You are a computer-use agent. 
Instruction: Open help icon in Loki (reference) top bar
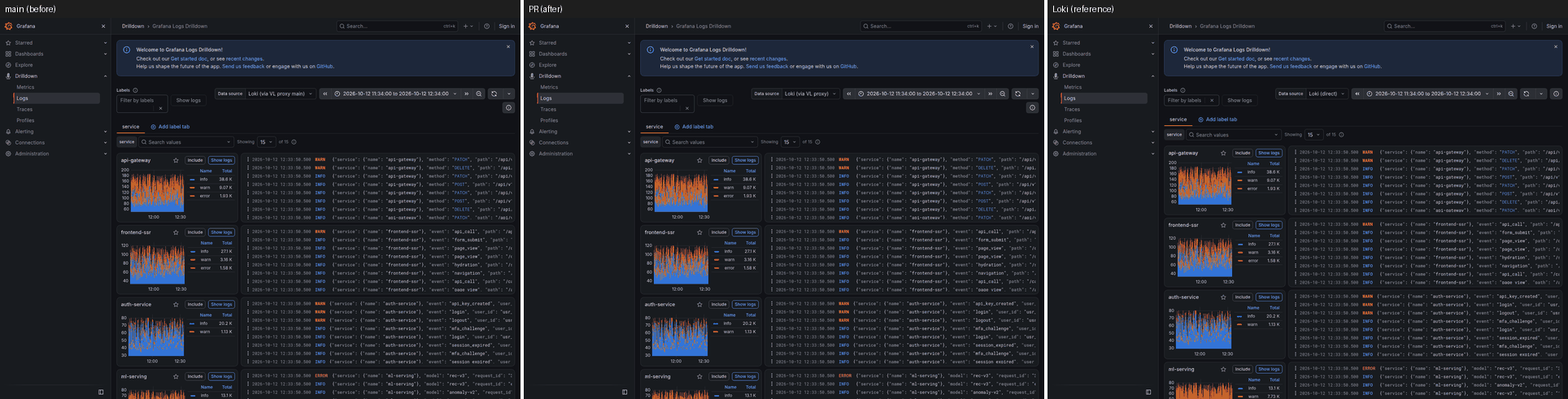(x=1534, y=26)
